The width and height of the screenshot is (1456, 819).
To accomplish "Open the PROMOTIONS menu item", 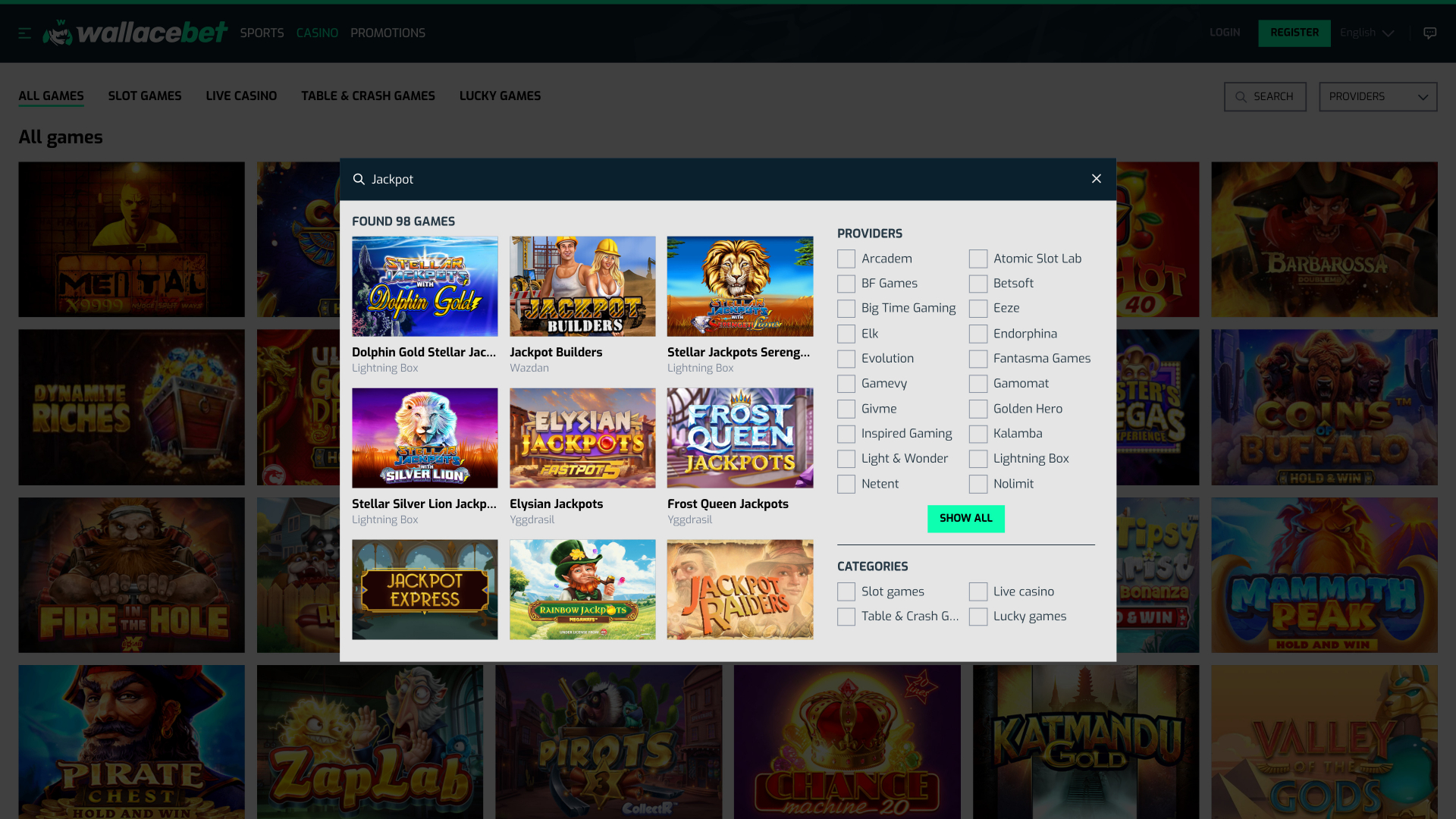I will [388, 33].
